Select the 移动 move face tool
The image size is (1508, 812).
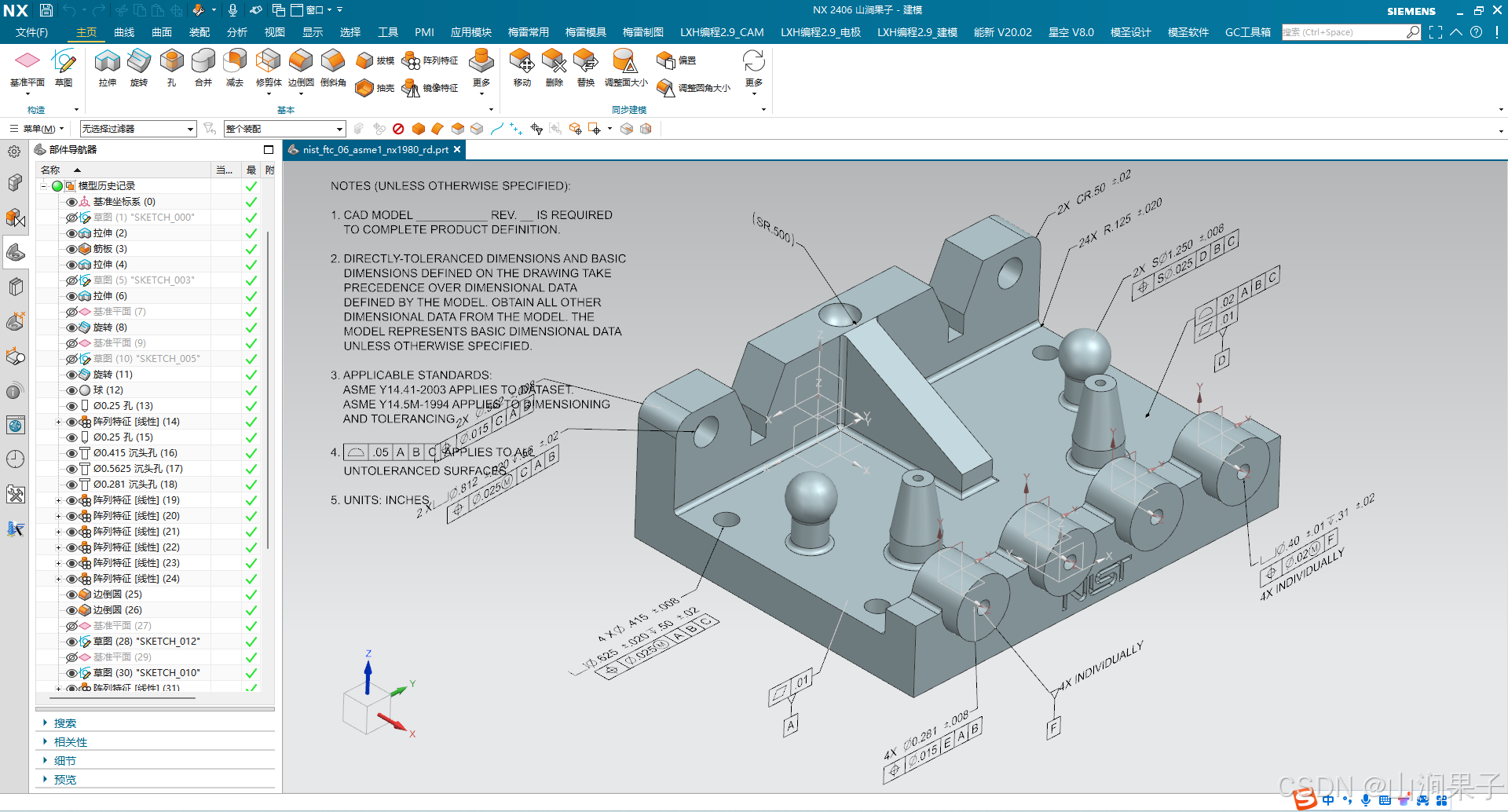[522, 68]
